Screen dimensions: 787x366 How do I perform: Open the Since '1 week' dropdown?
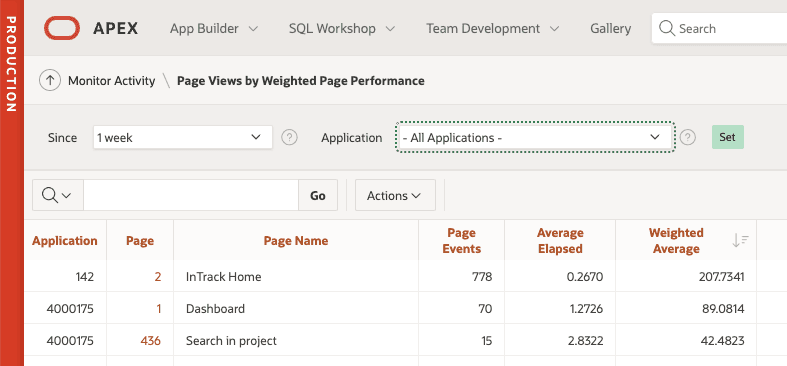183,137
